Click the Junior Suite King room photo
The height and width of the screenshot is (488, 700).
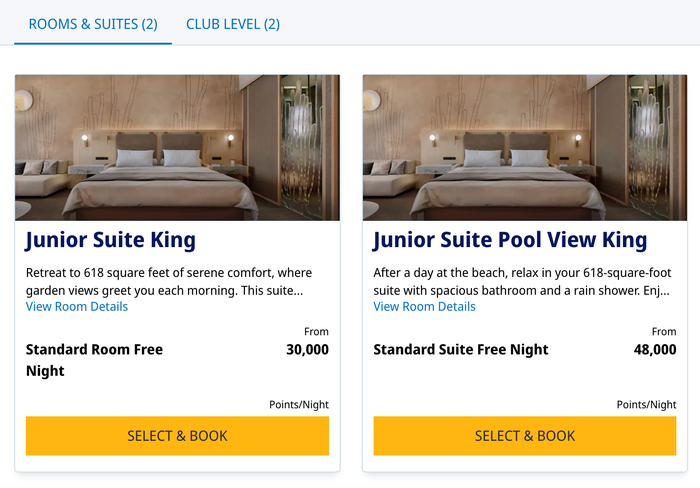[177, 148]
